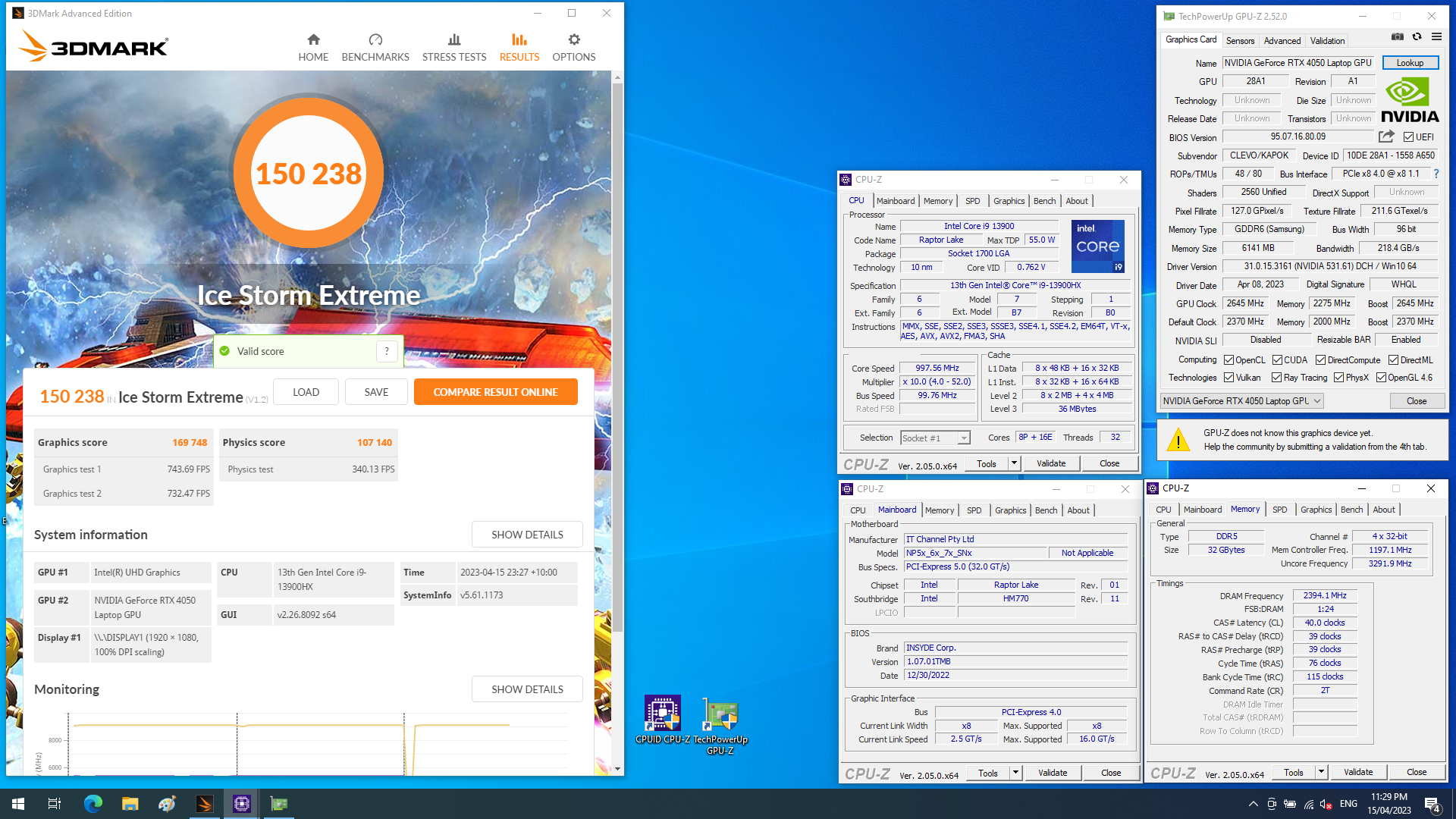Open the Socket #1 selection dropdown
Screen dimensions: 1456x819
tap(935, 438)
